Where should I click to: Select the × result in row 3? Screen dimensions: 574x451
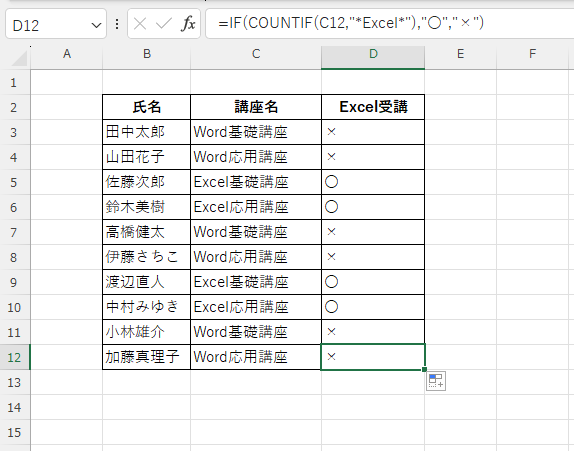tap(373, 132)
